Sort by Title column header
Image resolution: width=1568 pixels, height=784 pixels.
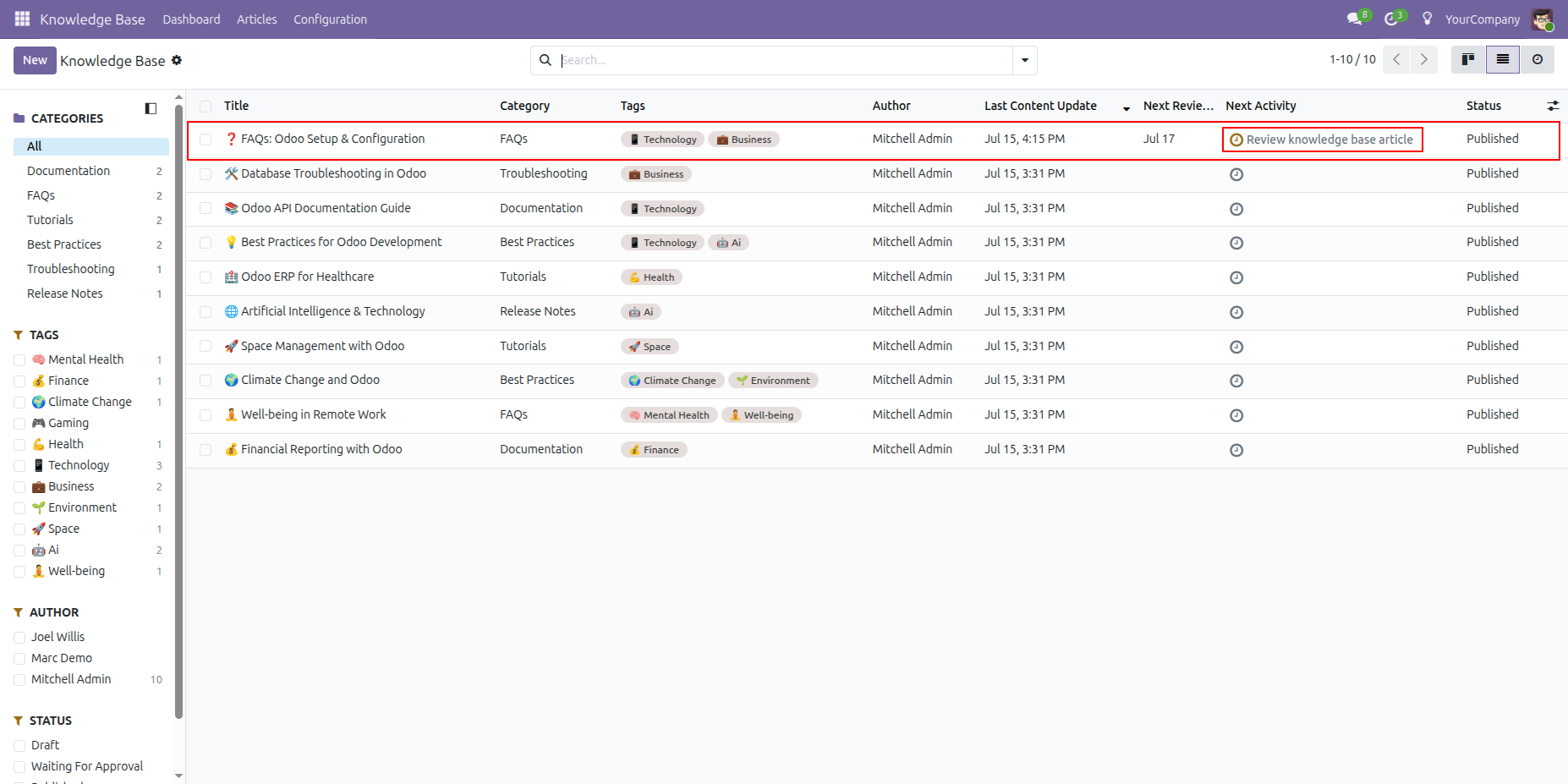(236, 106)
